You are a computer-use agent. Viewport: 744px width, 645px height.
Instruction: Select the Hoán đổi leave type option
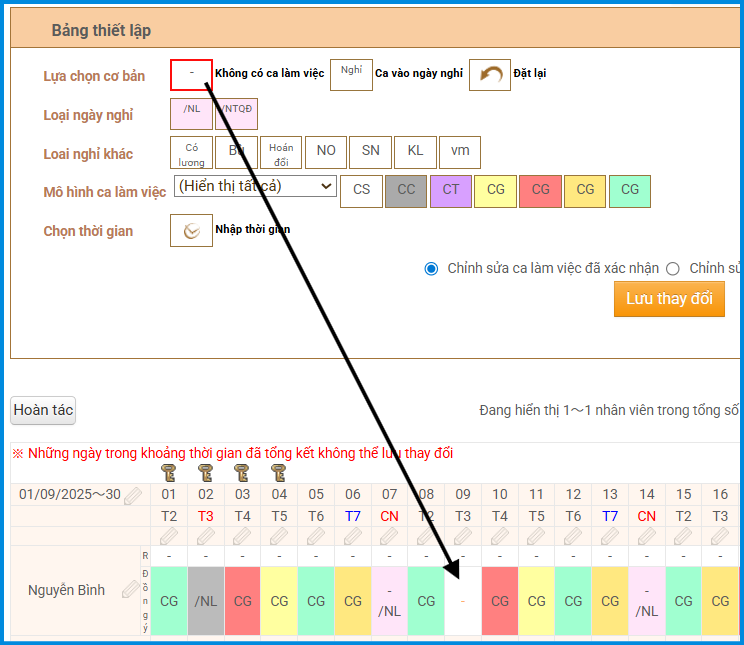pos(281,152)
